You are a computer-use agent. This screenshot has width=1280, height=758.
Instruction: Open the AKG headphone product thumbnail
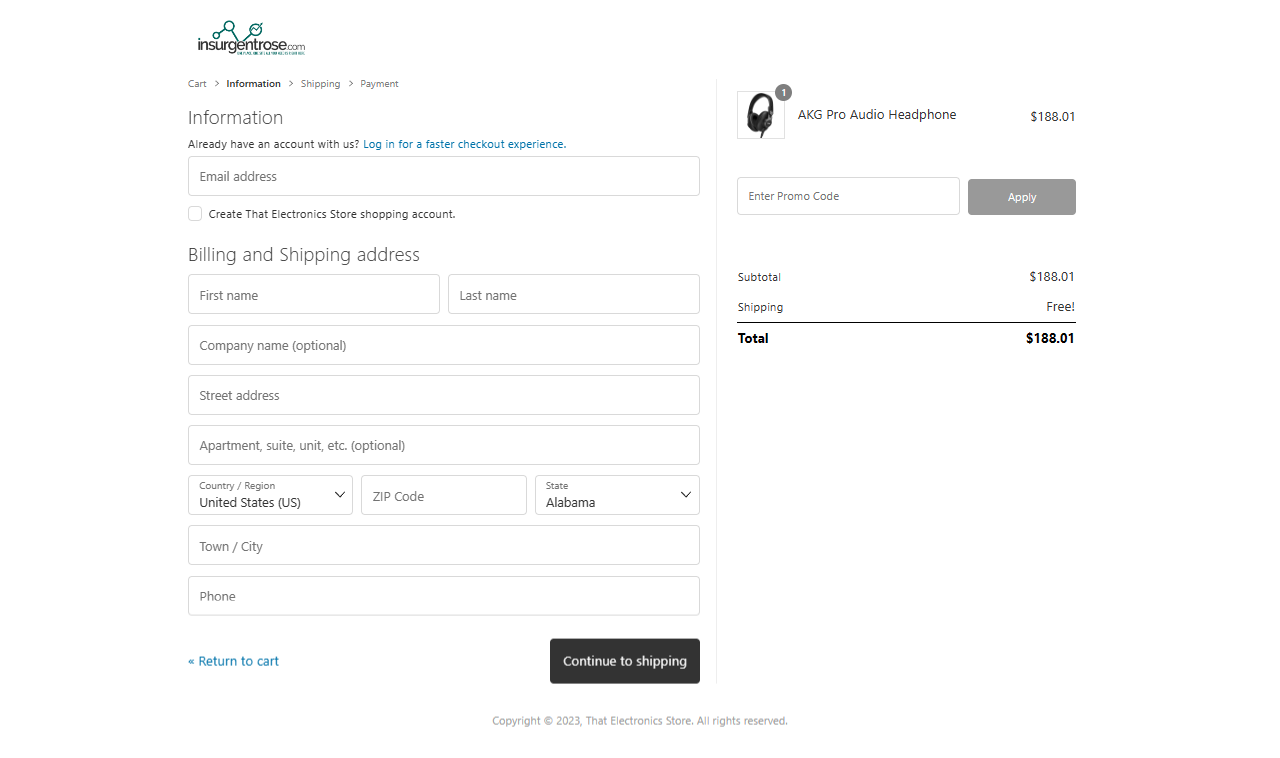(761, 115)
